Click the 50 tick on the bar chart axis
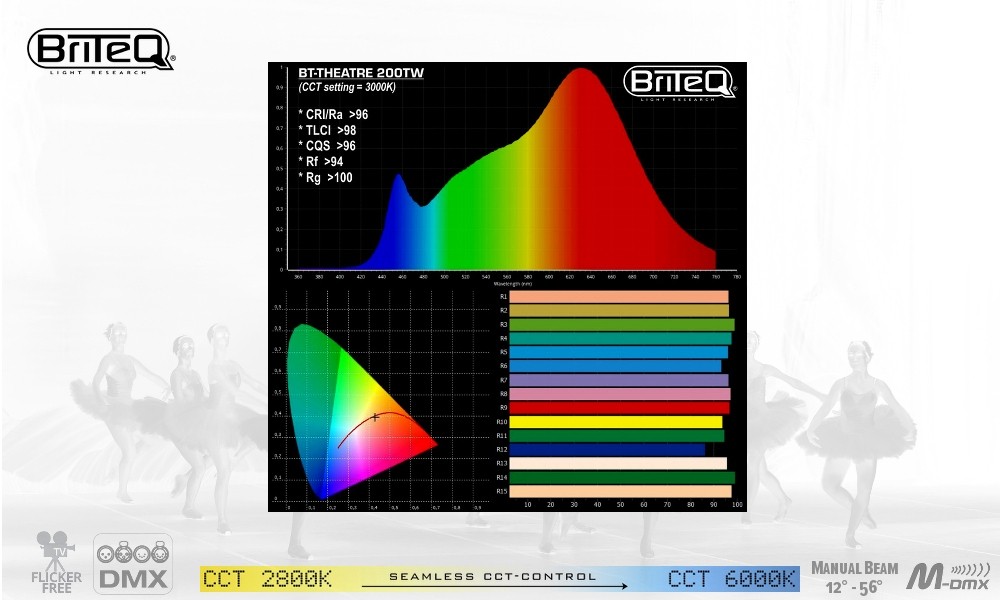Screen dimensions: 1000x600 pos(621,504)
